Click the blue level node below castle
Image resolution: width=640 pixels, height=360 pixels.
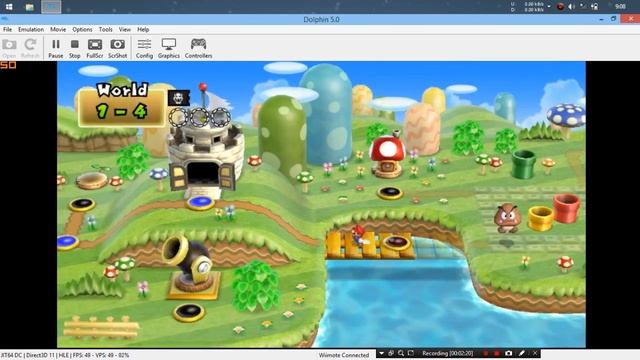pos(200,202)
